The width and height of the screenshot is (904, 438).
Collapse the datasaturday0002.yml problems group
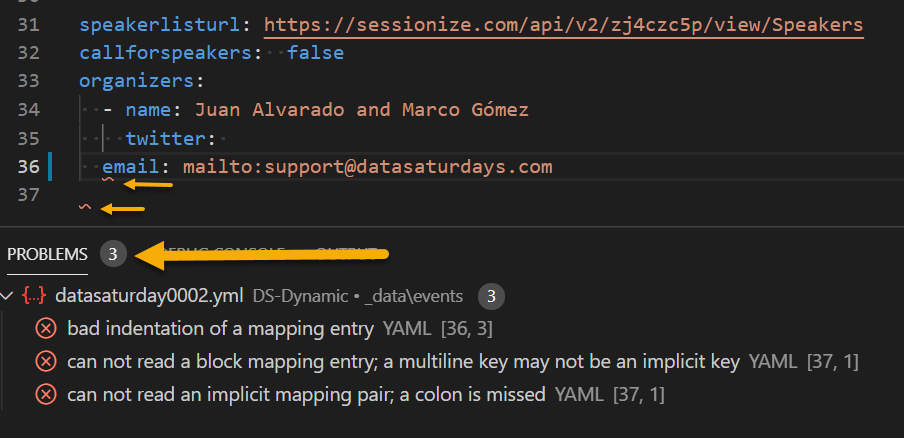click(x=7, y=296)
